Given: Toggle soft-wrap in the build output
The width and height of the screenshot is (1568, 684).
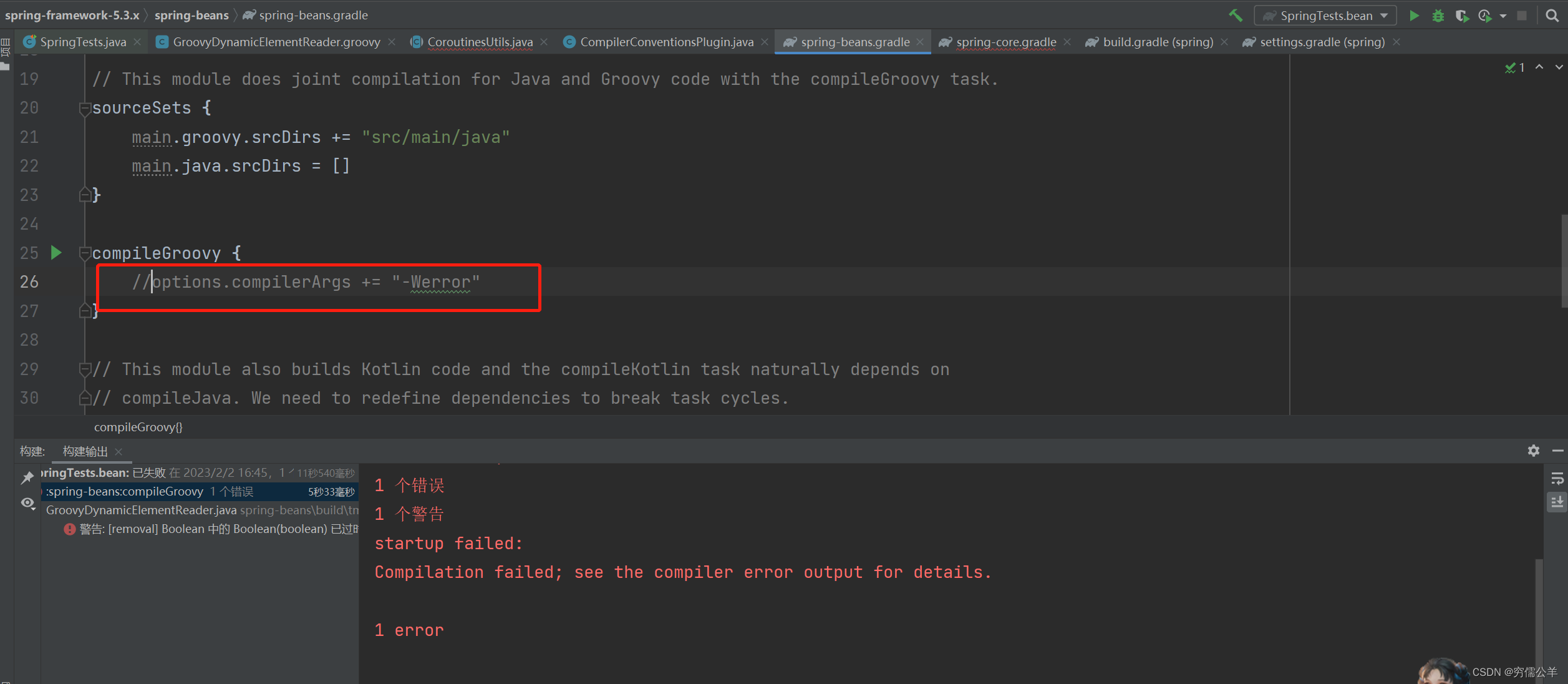Looking at the screenshot, I should [x=1557, y=479].
